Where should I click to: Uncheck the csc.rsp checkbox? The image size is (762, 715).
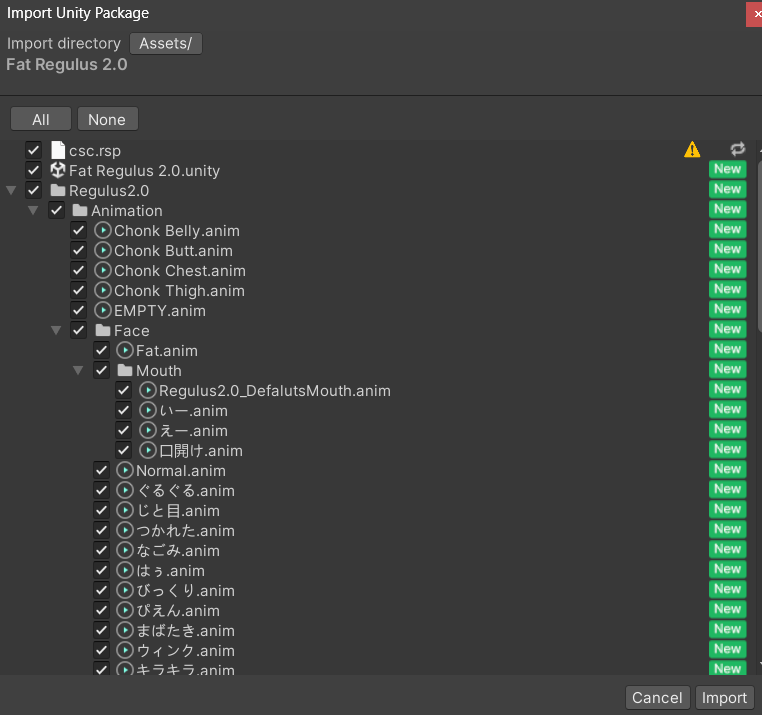34,150
